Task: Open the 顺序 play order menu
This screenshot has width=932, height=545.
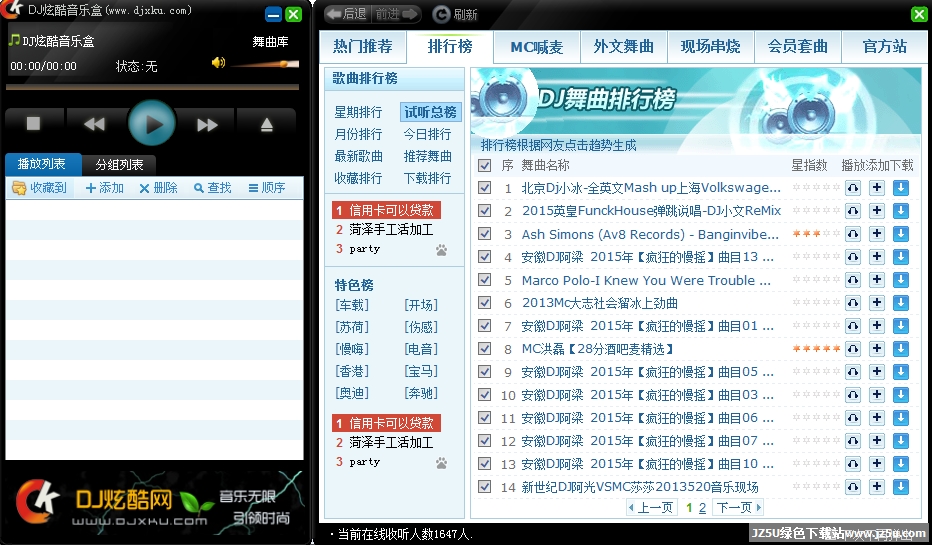Action: click(266, 188)
